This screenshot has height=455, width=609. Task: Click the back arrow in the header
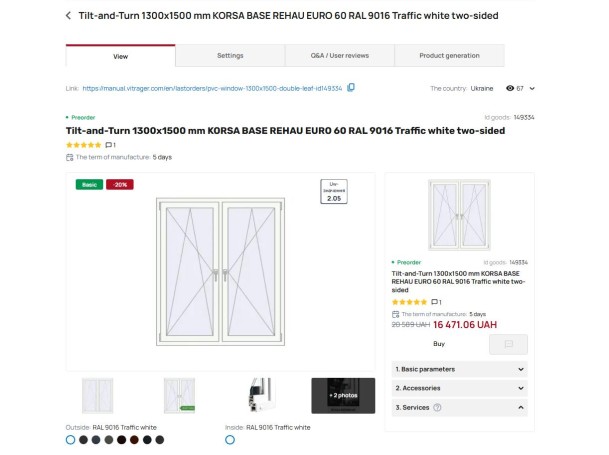pyautogui.click(x=68, y=16)
